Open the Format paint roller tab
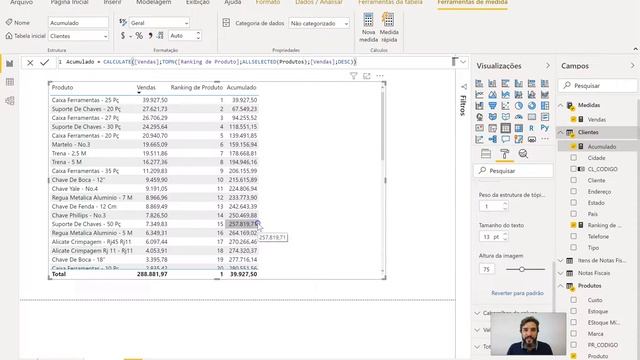This screenshot has height=360, width=640. coord(504,154)
